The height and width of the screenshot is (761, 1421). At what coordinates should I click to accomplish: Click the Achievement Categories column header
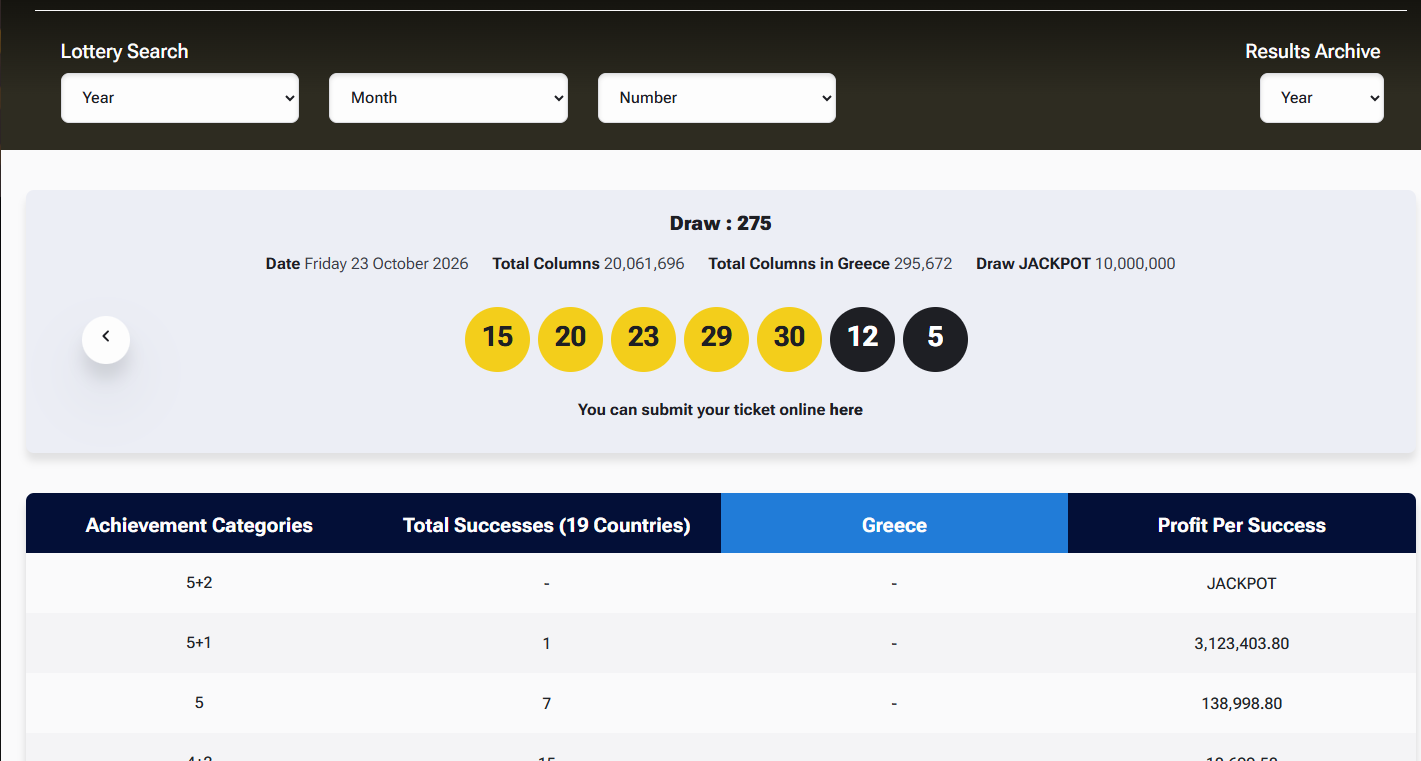[x=199, y=525]
